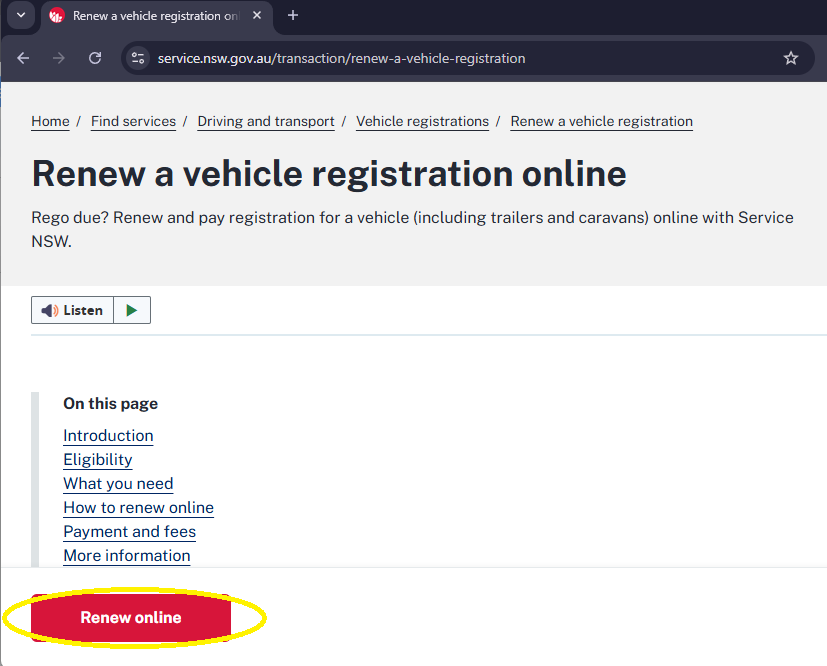Click the Listen speaker button
Screen dimensions: 827x666
click(x=72, y=311)
